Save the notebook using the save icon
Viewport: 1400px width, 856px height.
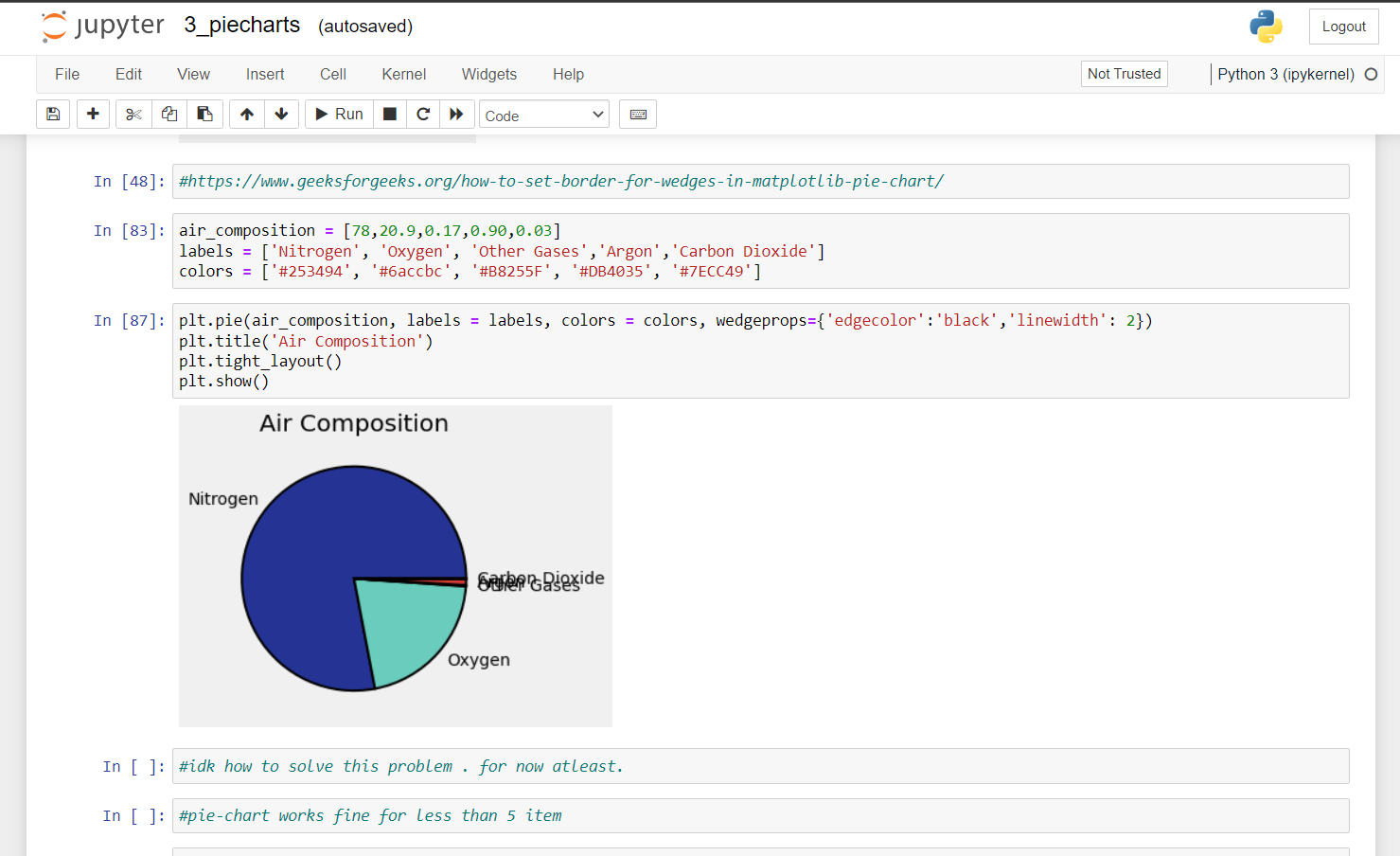[53, 114]
